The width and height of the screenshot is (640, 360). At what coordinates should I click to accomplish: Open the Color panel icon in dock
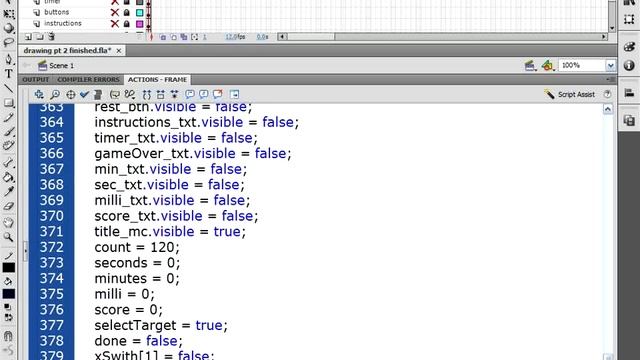pyautogui.click(x=629, y=47)
